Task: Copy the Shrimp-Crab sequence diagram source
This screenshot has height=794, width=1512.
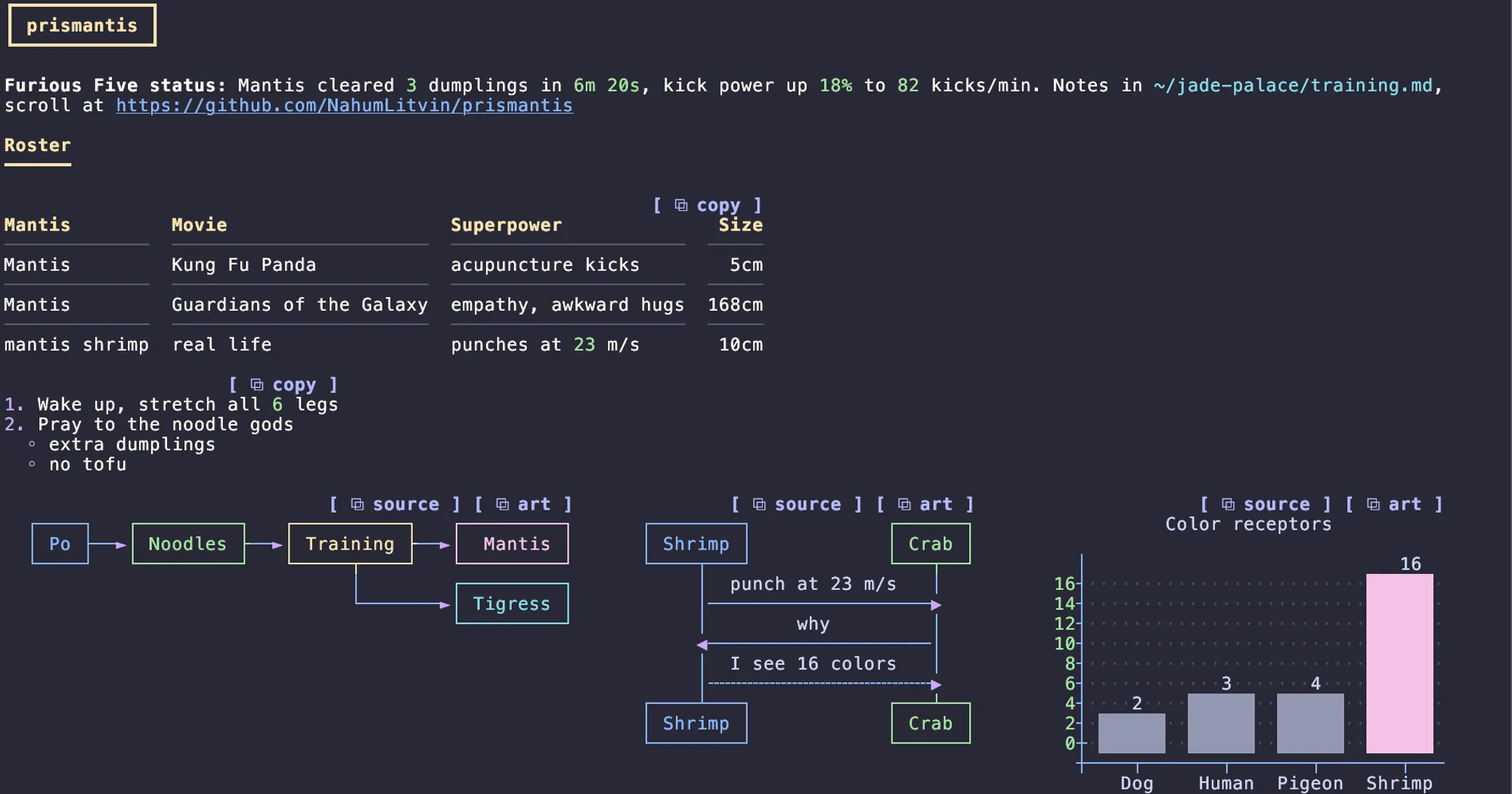Action: click(x=797, y=504)
